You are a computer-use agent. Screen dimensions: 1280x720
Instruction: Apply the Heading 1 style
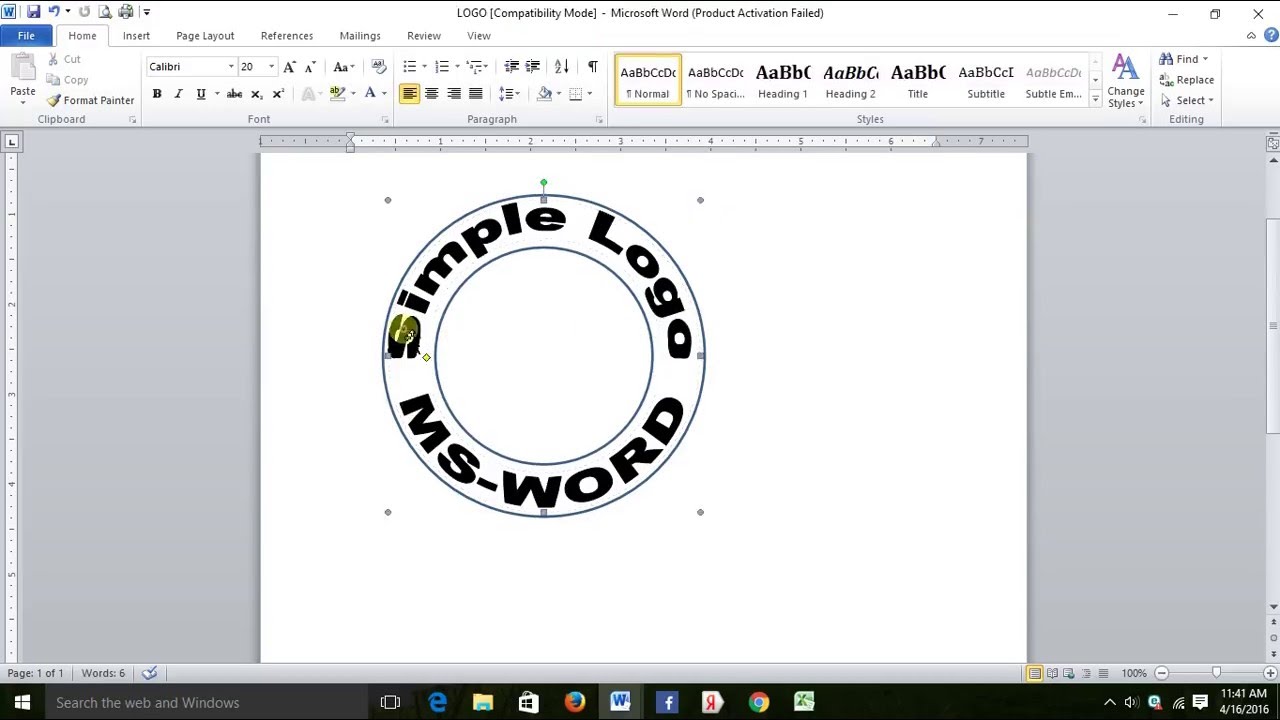783,81
